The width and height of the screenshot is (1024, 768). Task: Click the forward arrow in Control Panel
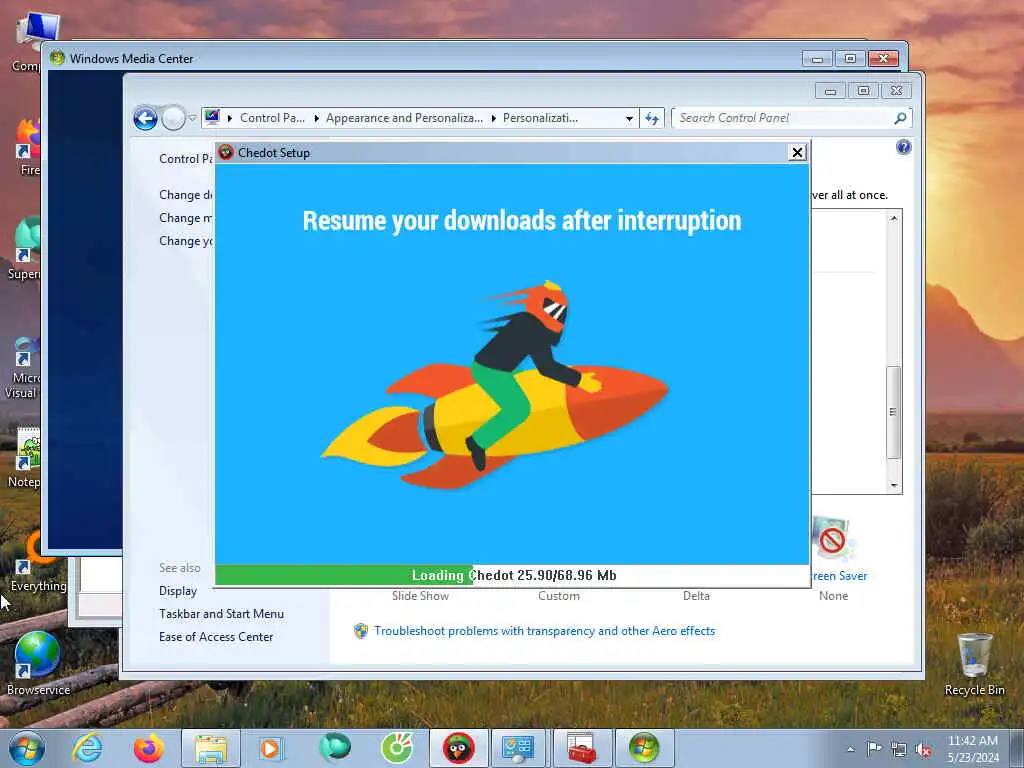coord(173,118)
